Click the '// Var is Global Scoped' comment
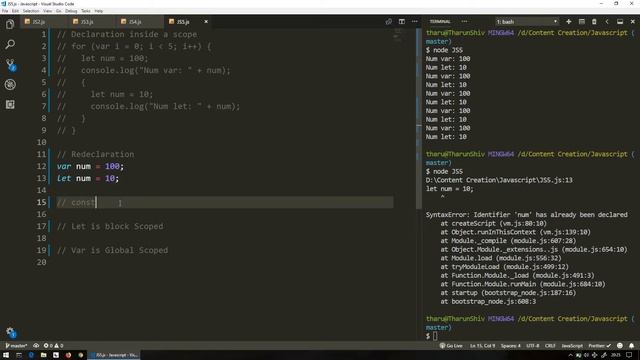The image size is (640, 360). point(112,250)
